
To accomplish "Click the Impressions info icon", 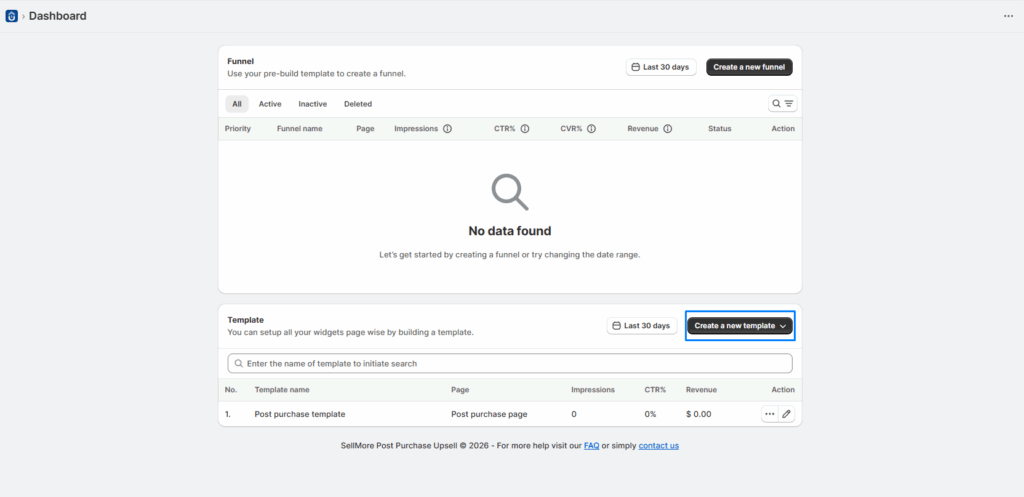I will coord(447,129).
